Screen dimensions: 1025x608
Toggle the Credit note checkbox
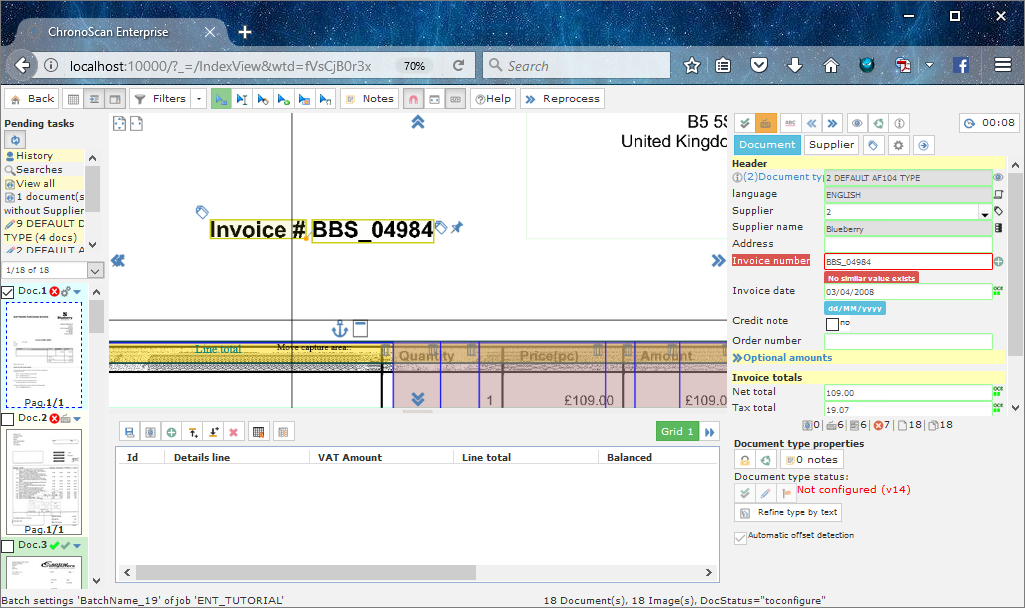(x=832, y=324)
